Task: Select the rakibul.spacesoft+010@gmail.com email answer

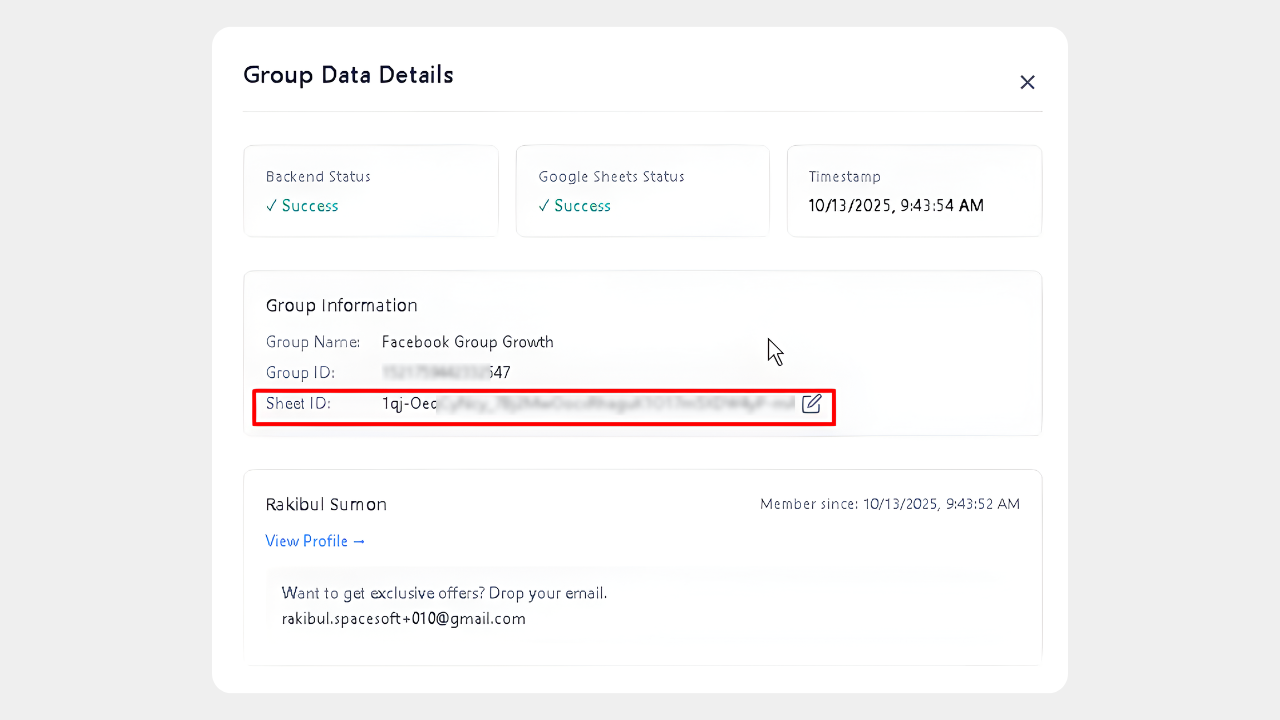Action: (x=403, y=619)
